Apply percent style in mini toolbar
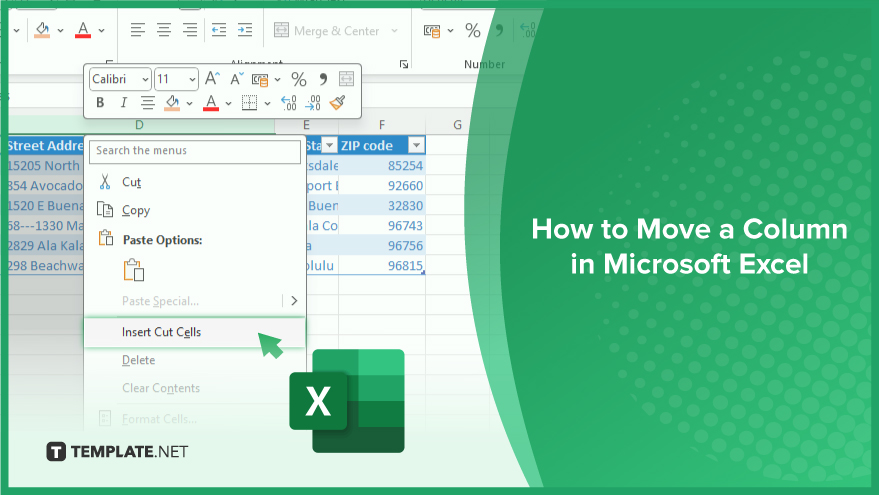 click(299, 80)
